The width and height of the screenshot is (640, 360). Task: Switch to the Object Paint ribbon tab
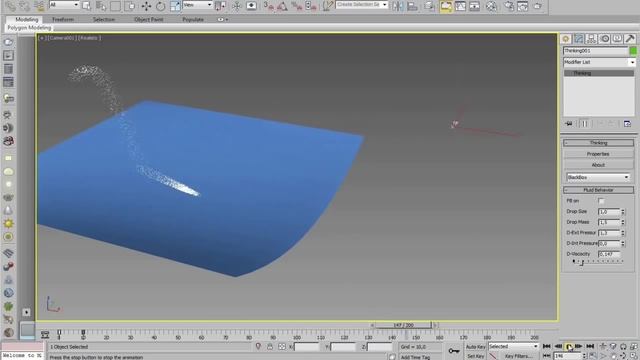pos(149,19)
